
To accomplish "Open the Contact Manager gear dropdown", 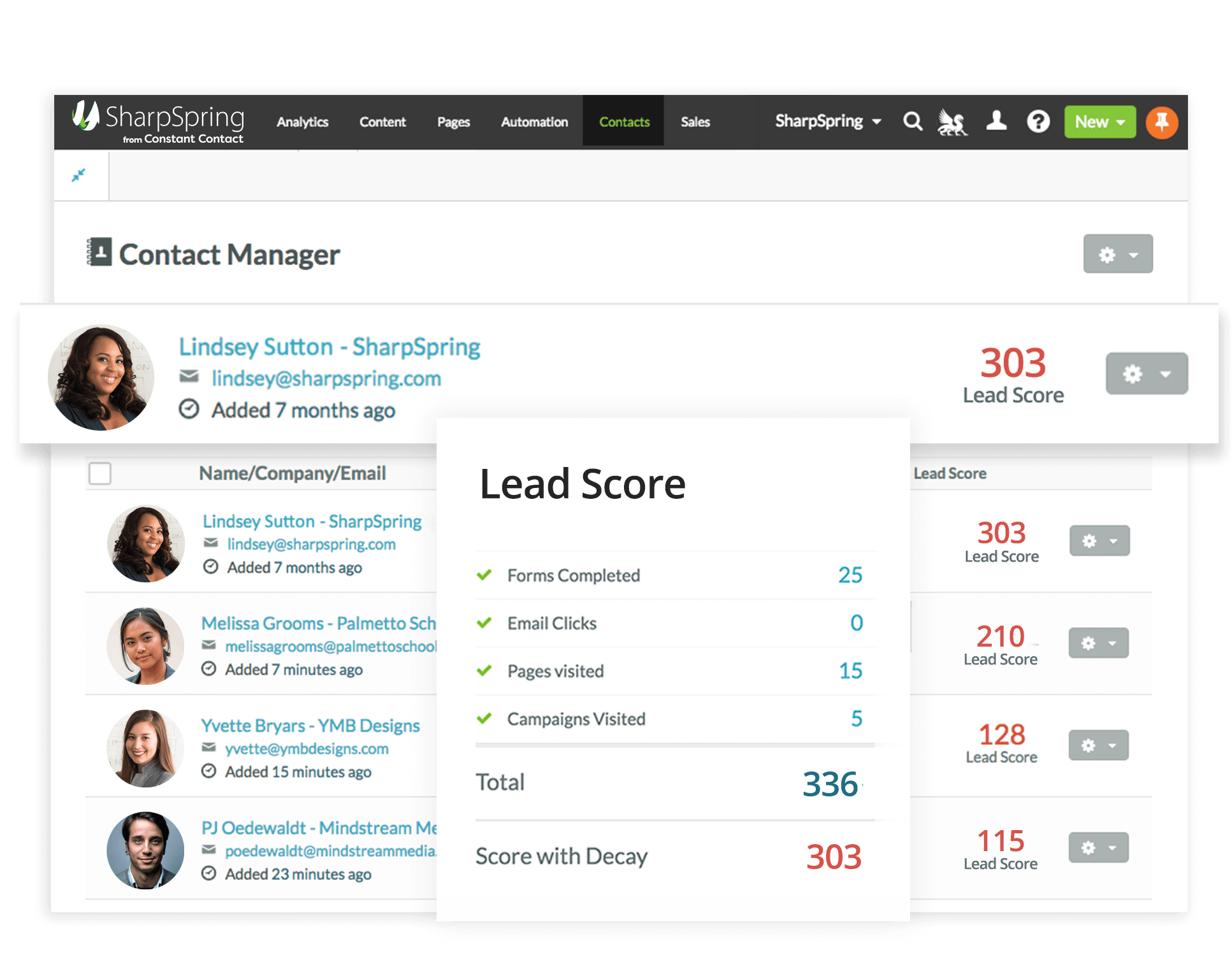I will 1118,254.
